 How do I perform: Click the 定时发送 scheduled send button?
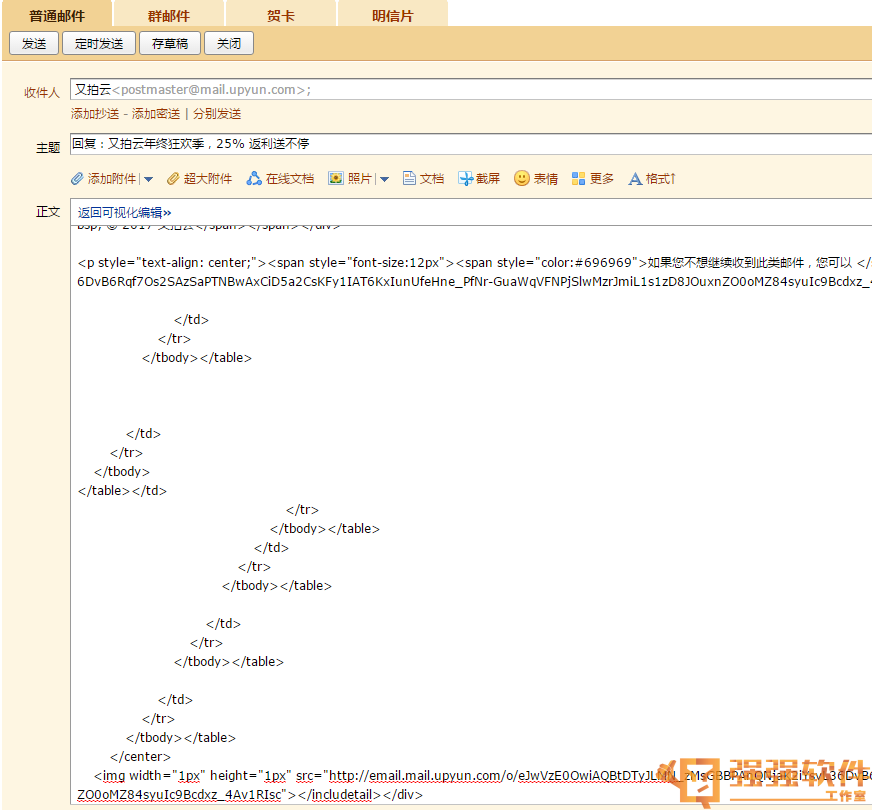(99, 43)
